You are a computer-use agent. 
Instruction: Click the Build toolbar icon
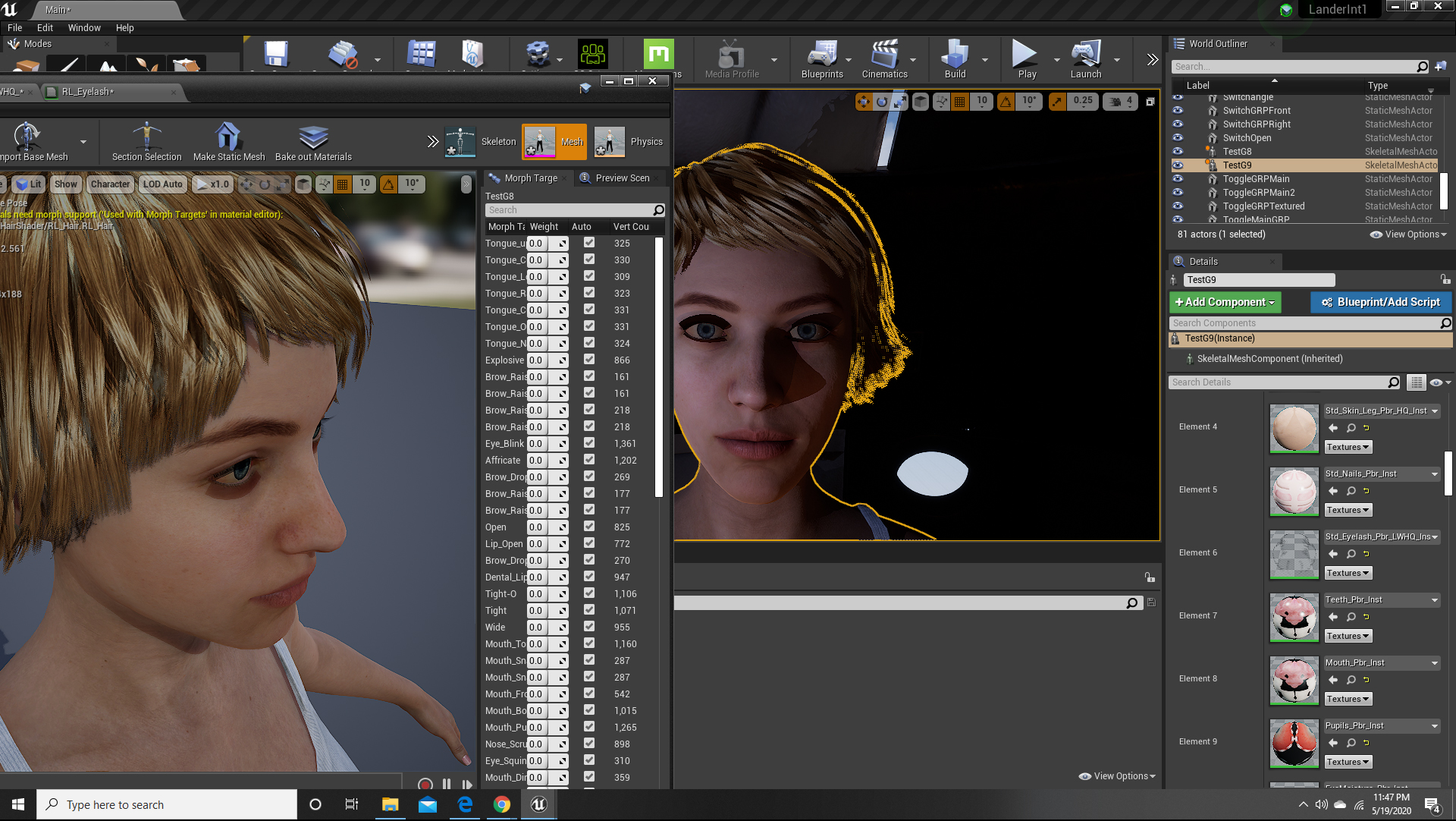[x=955, y=59]
